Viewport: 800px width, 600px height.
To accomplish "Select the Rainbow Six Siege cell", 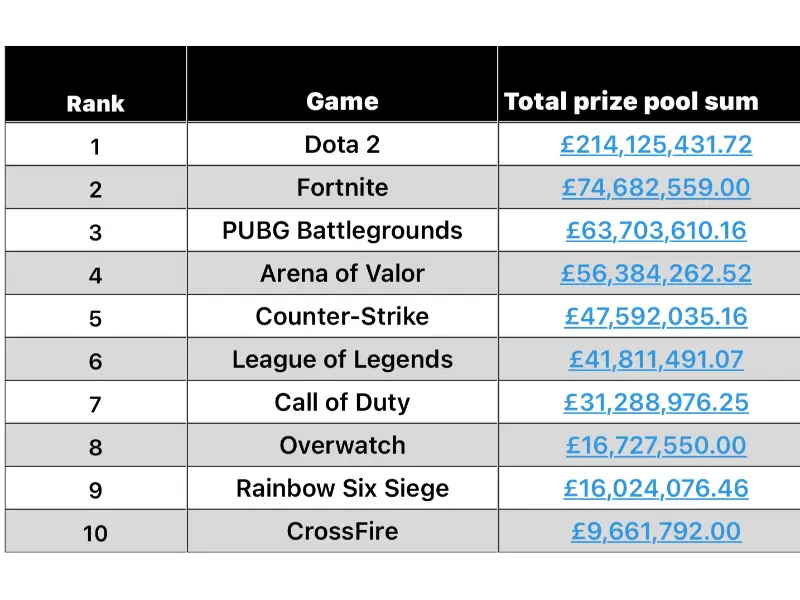I will [342, 489].
